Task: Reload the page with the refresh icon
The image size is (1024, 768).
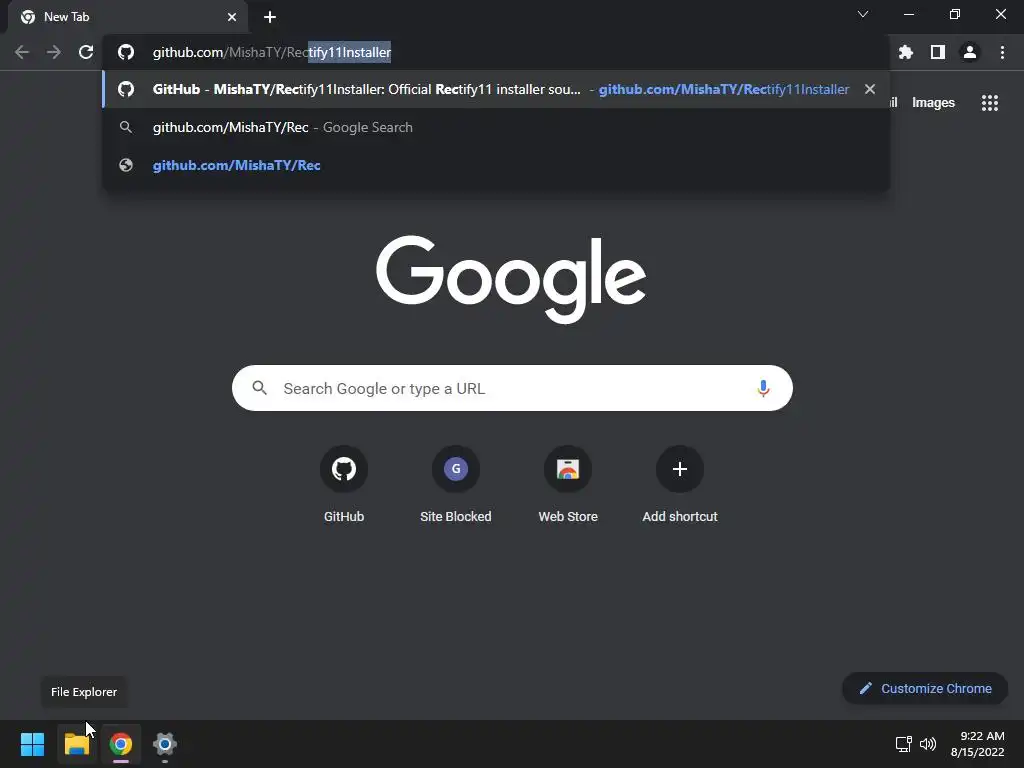Action: click(86, 52)
